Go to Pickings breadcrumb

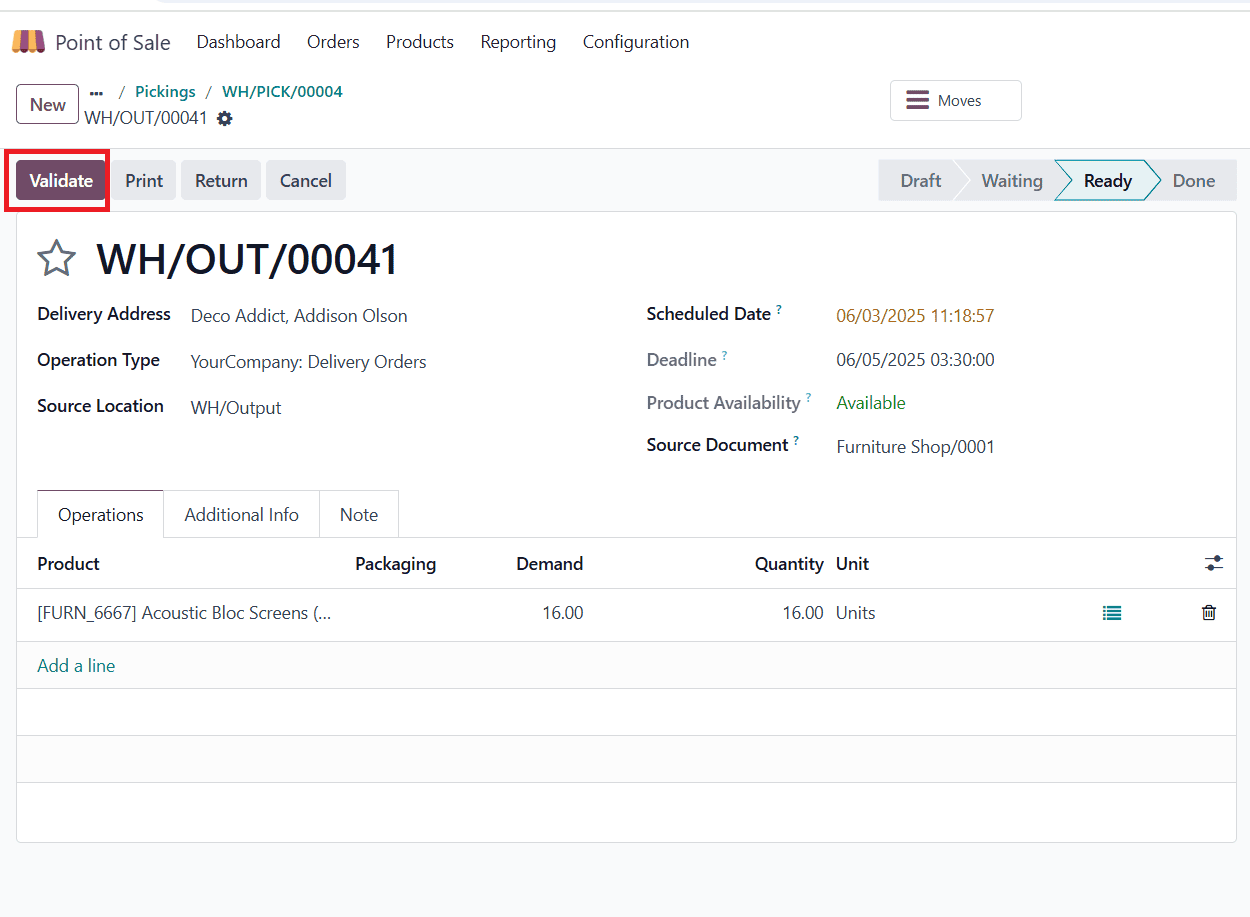pyautogui.click(x=165, y=92)
